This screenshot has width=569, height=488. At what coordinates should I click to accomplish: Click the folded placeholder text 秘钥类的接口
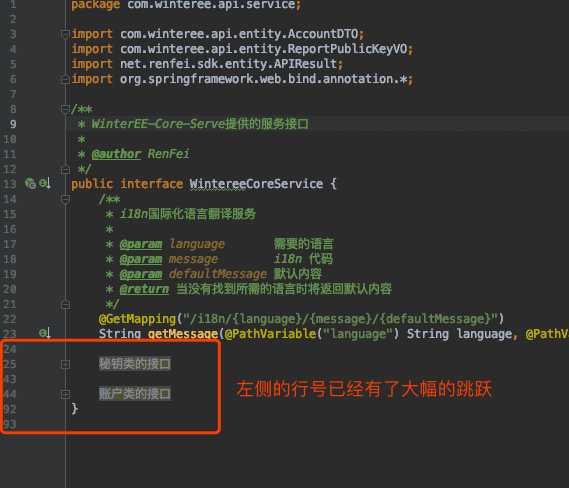pos(135,364)
